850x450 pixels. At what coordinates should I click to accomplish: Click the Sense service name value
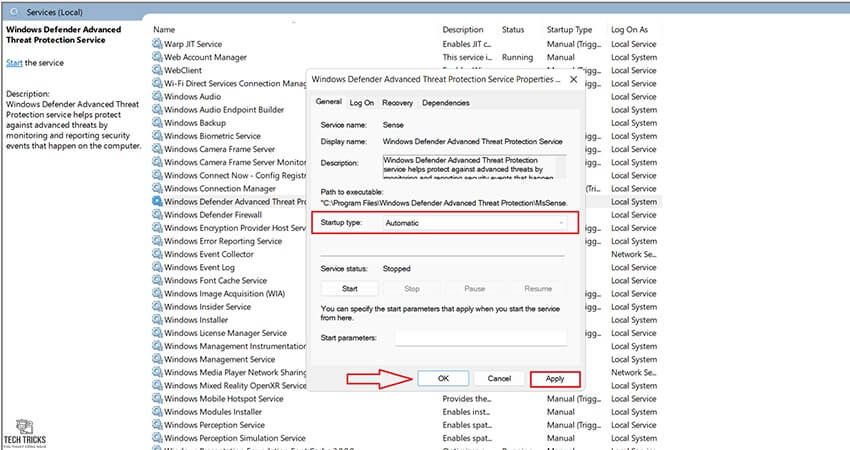393,125
